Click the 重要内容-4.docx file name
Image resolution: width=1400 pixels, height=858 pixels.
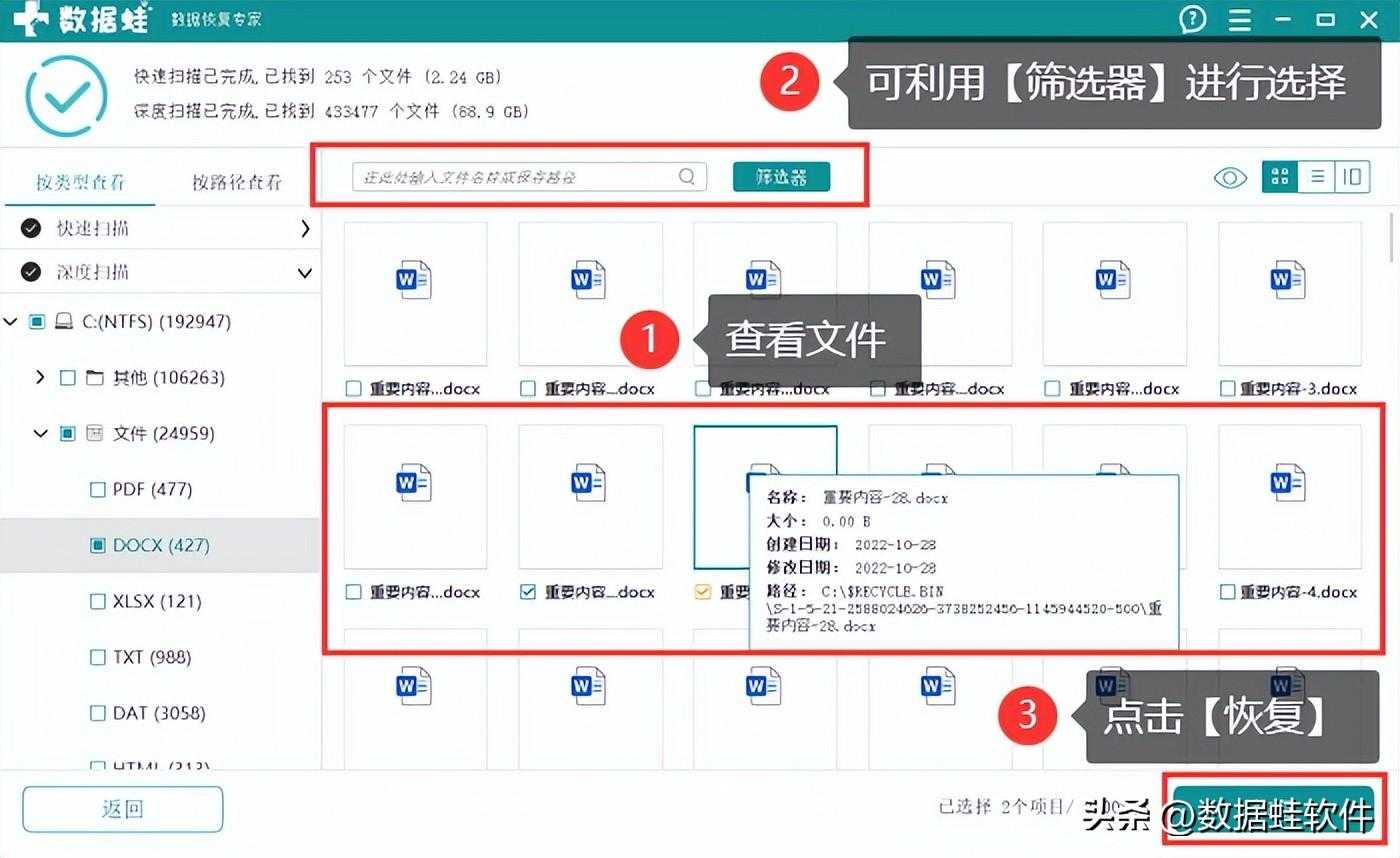[x=1298, y=592]
